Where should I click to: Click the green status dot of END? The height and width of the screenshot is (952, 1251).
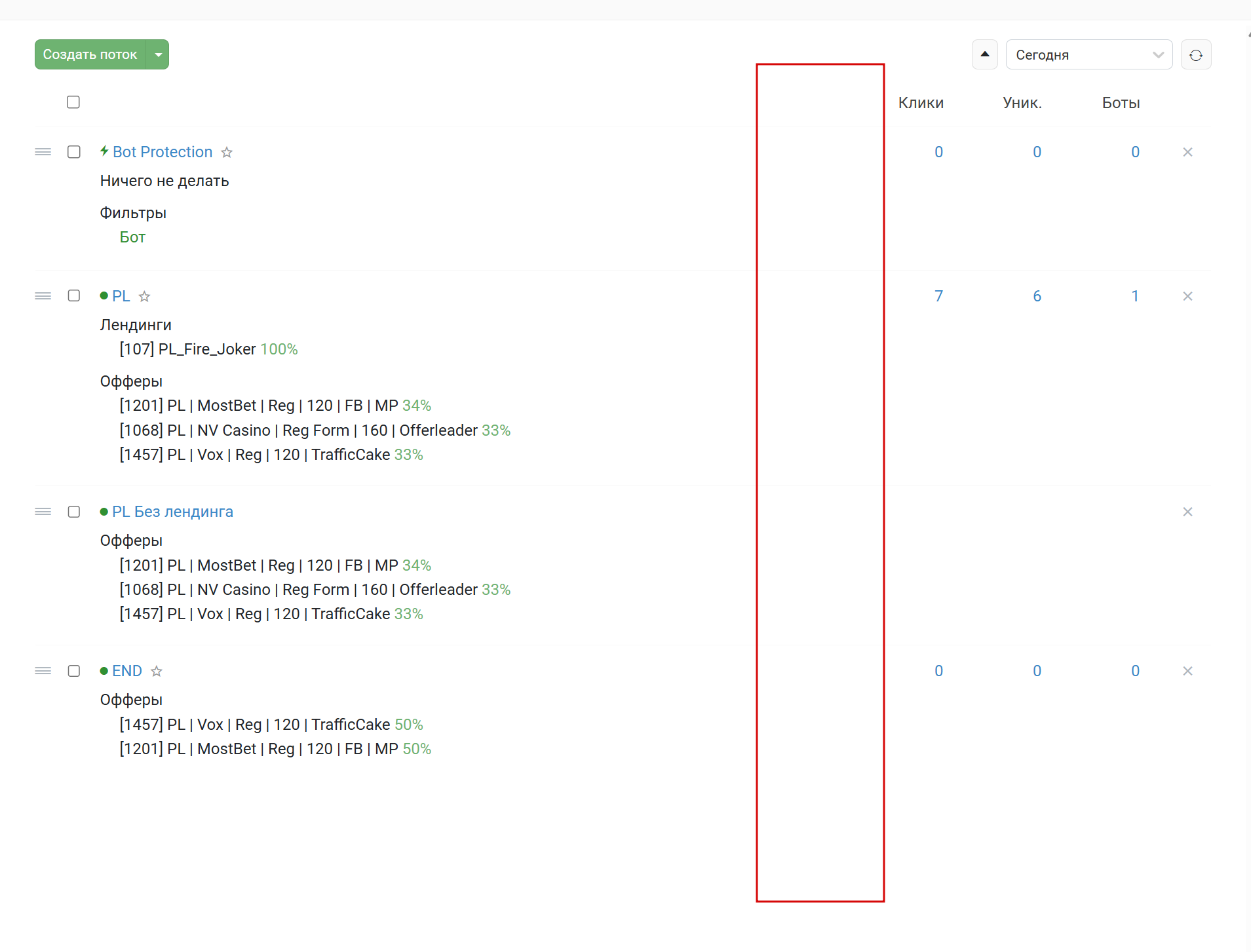coord(104,671)
